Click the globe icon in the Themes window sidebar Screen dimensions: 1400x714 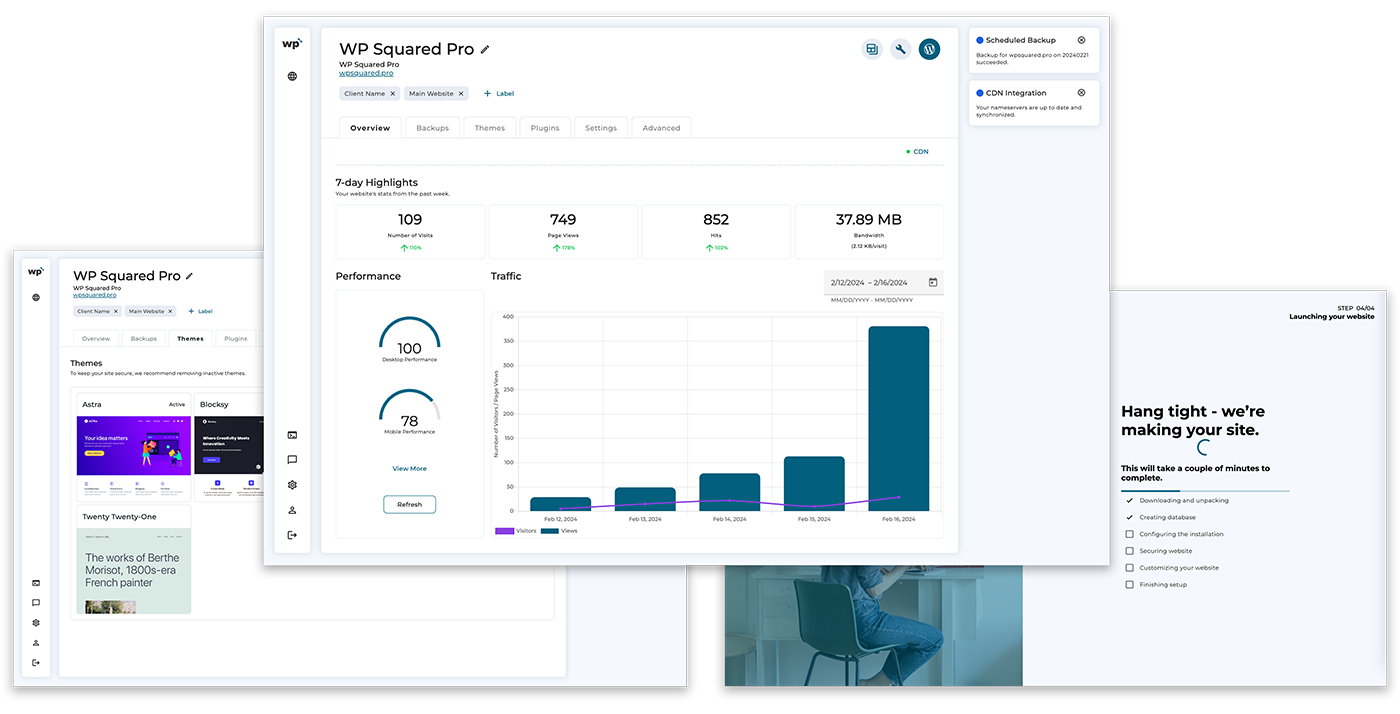(36, 297)
